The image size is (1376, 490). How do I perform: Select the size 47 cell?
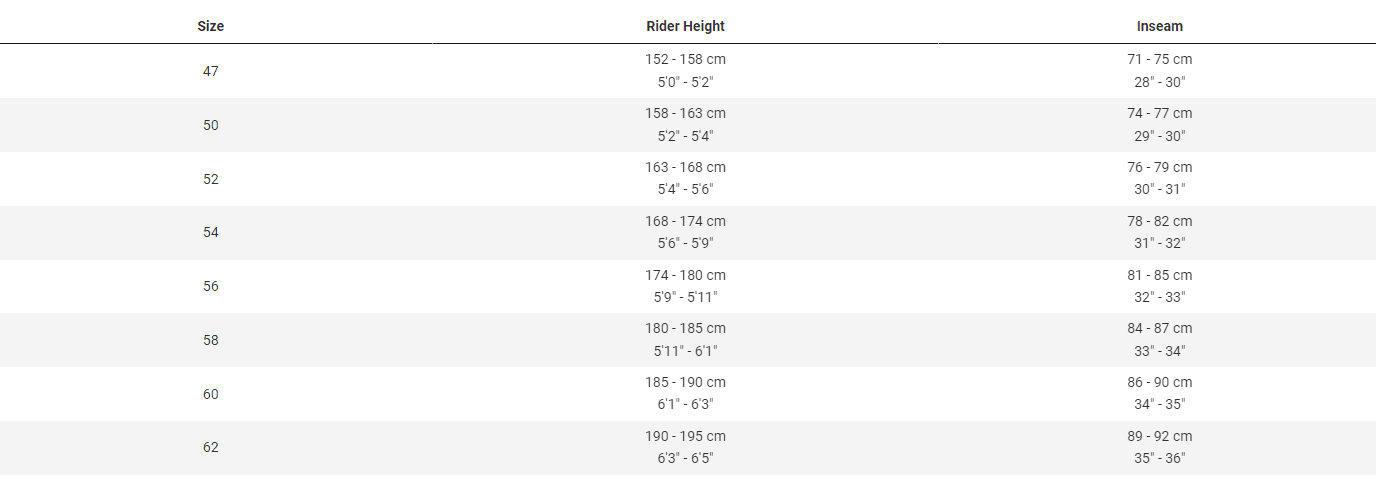[x=210, y=71]
